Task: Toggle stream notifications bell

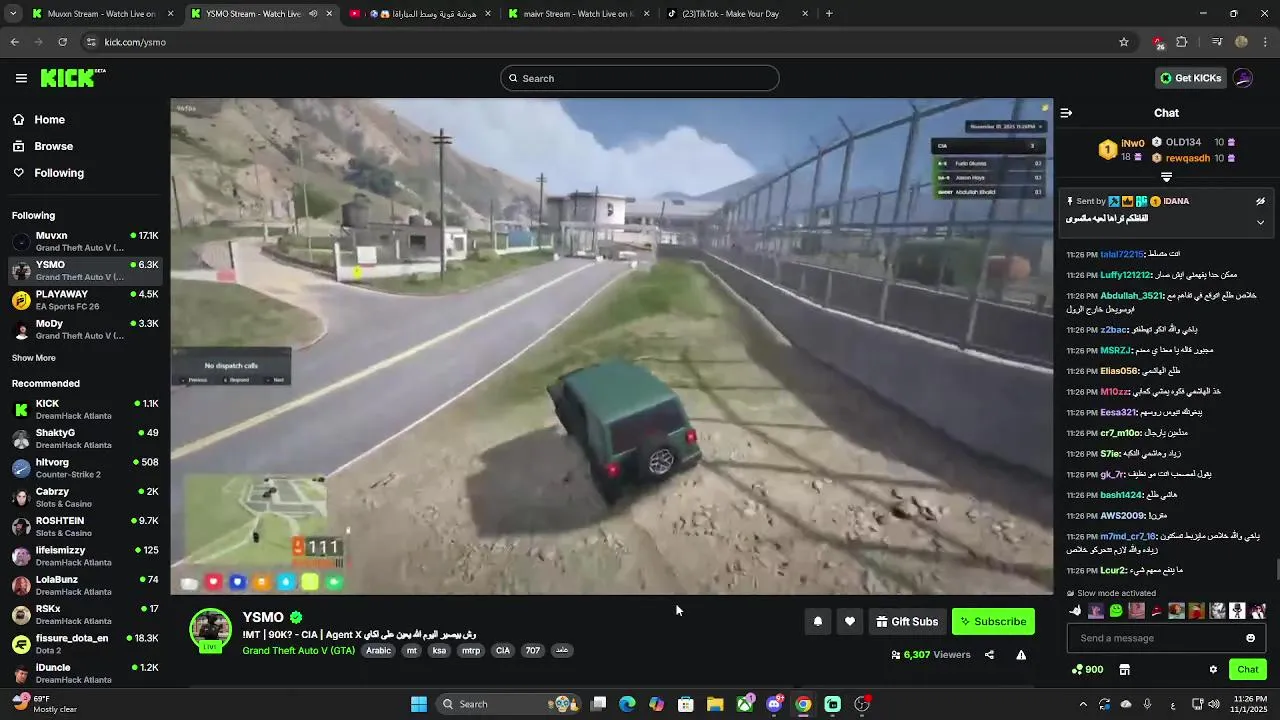Action: (x=817, y=622)
